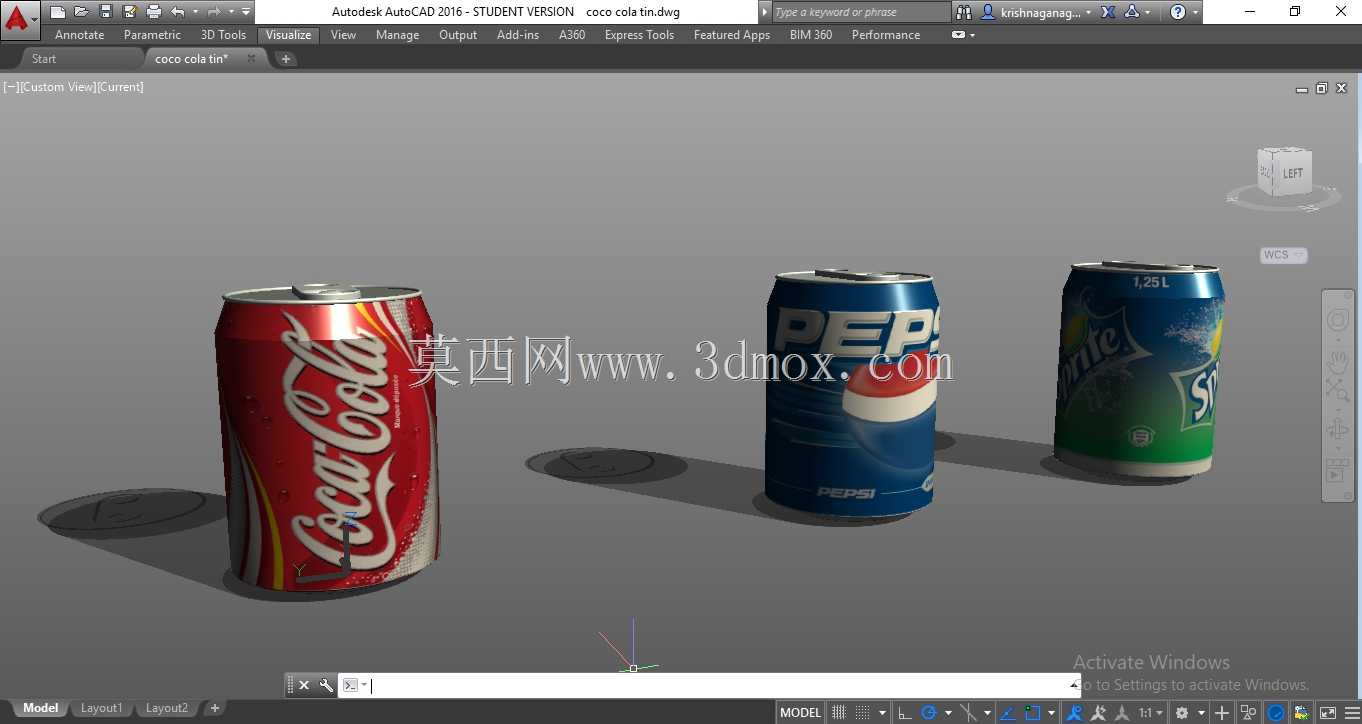
Task: Switch to the Annotate ribbon tab
Action: 80,35
